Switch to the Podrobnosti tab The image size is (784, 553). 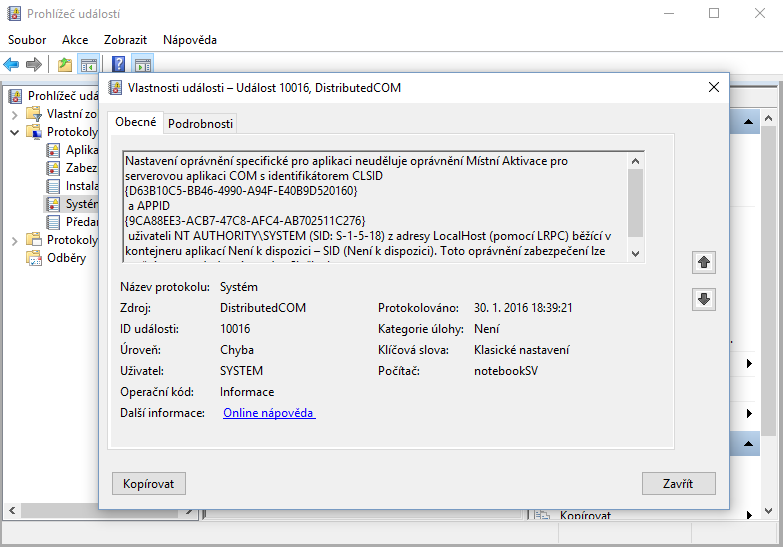click(x=201, y=124)
